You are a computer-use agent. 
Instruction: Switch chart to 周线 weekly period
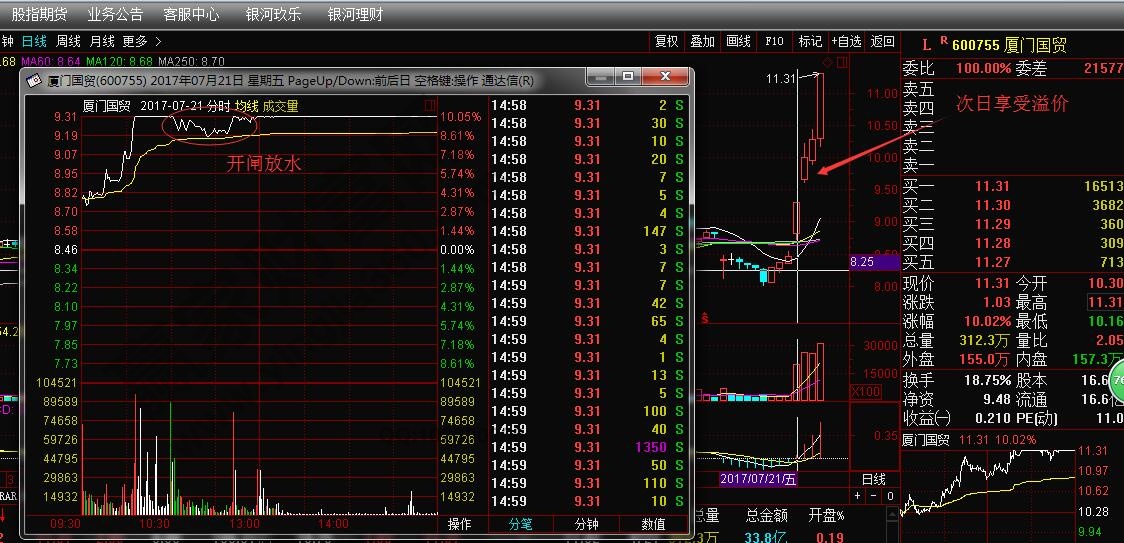point(68,41)
